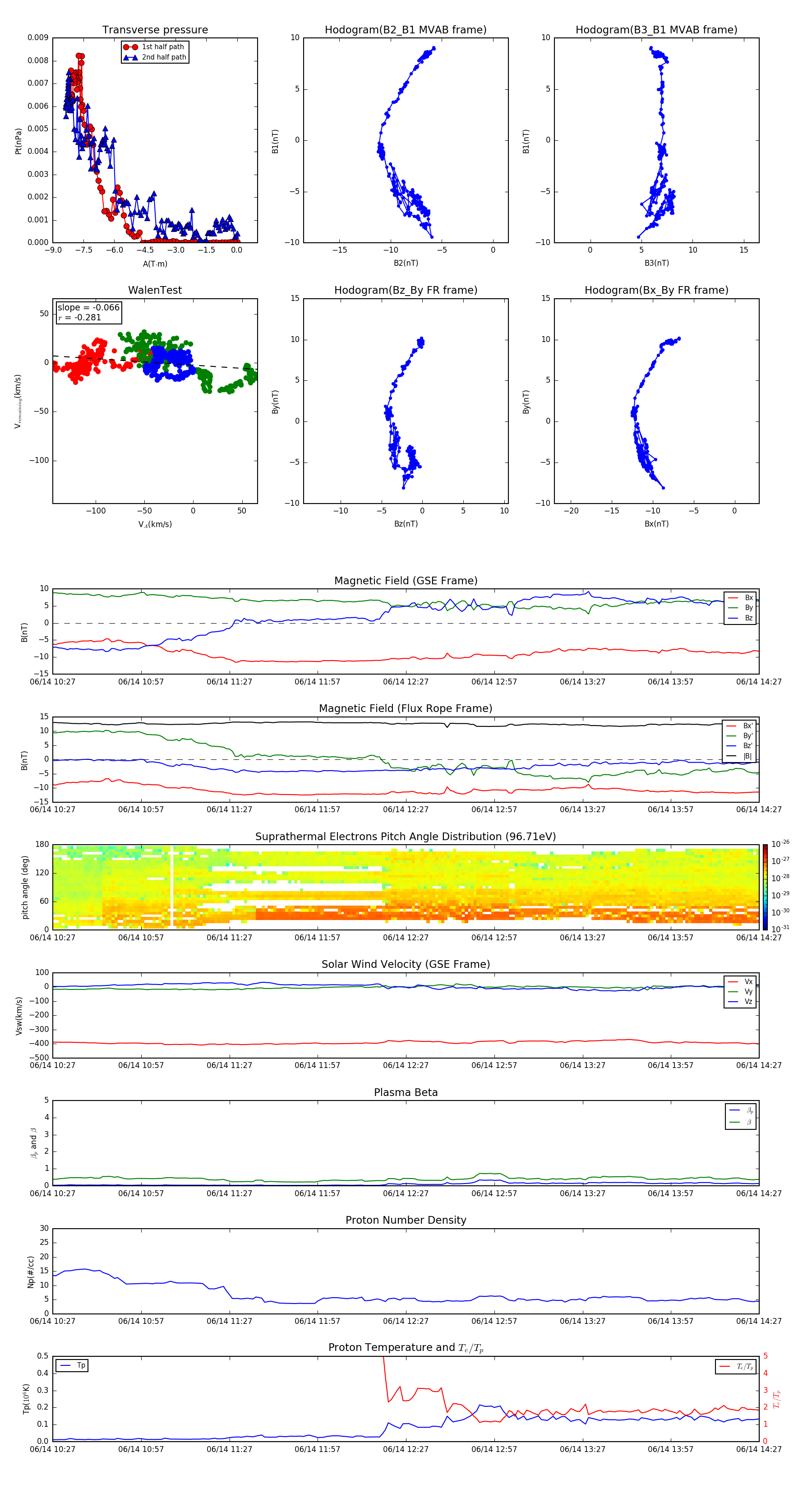Click 'Vsw(km/s)' y-axis label
The height and width of the screenshot is (1489, 812).
[18, 1016]
